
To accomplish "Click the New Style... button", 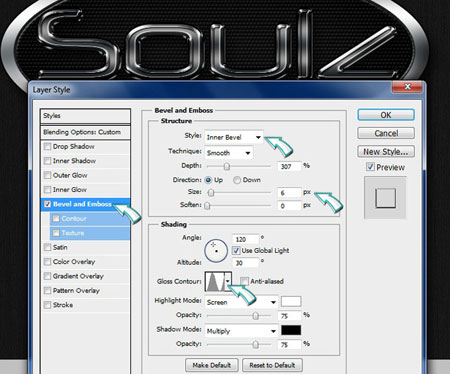I will pyautogui.click(x=386, y=152).
